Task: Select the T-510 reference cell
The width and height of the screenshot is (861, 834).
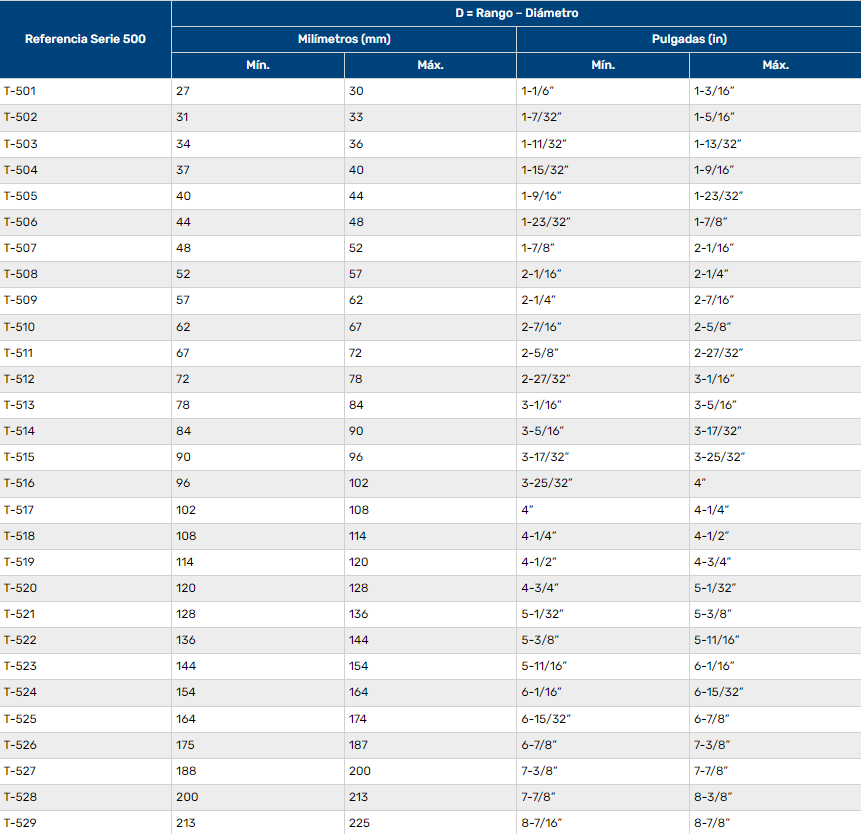Action: (20, 327)
